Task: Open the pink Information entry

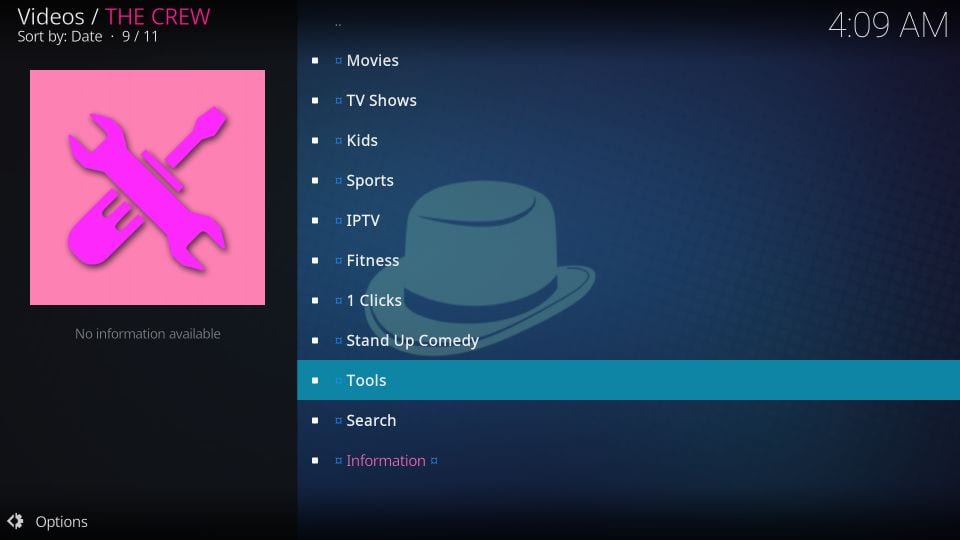Action: (x=628, y=460)
